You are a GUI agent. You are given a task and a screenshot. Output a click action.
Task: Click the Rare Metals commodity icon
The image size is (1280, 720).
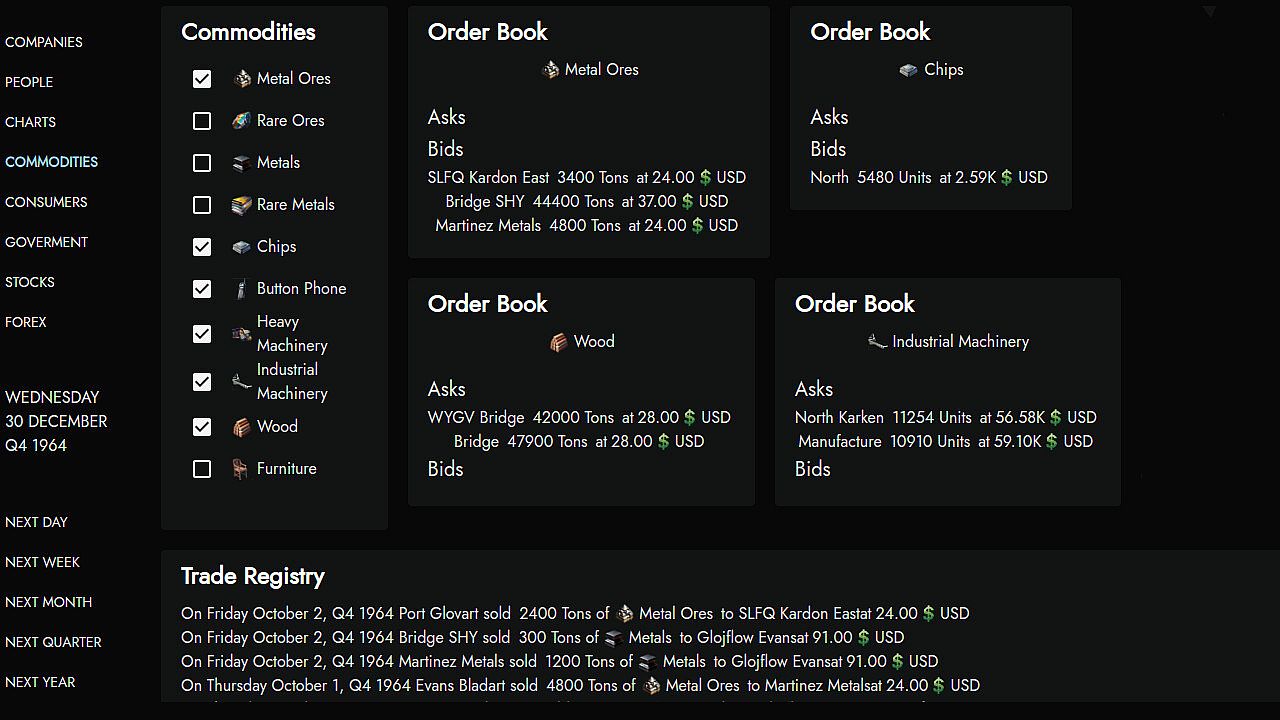point(241,205)
